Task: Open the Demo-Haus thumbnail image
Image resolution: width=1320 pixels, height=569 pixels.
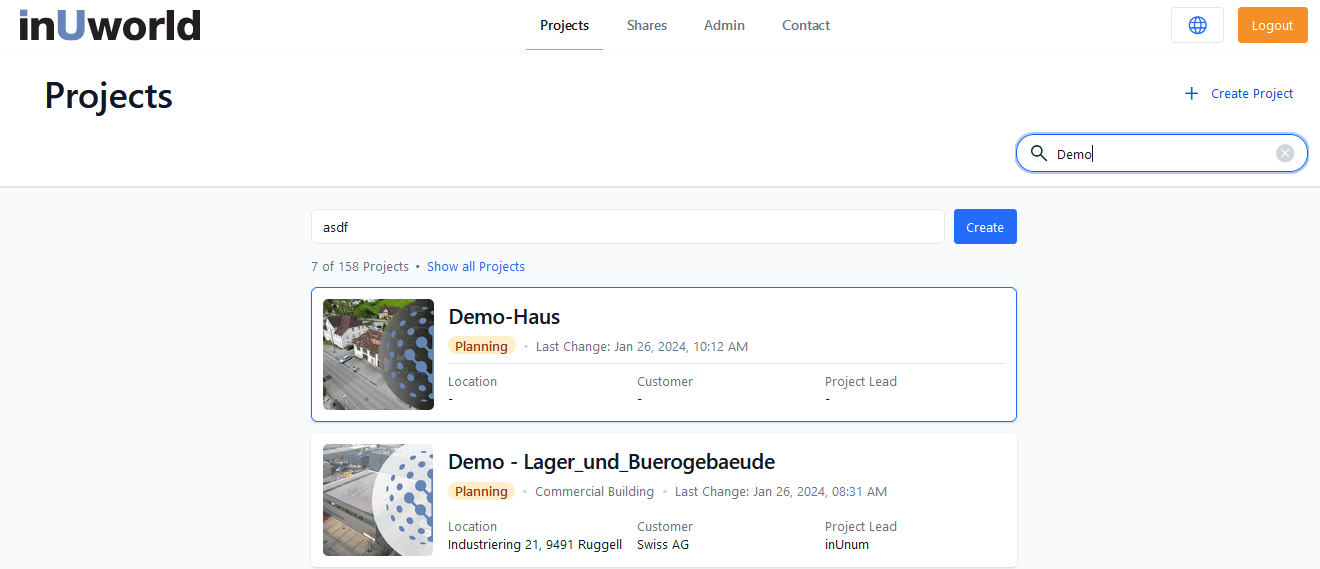Action: [378, 354]
